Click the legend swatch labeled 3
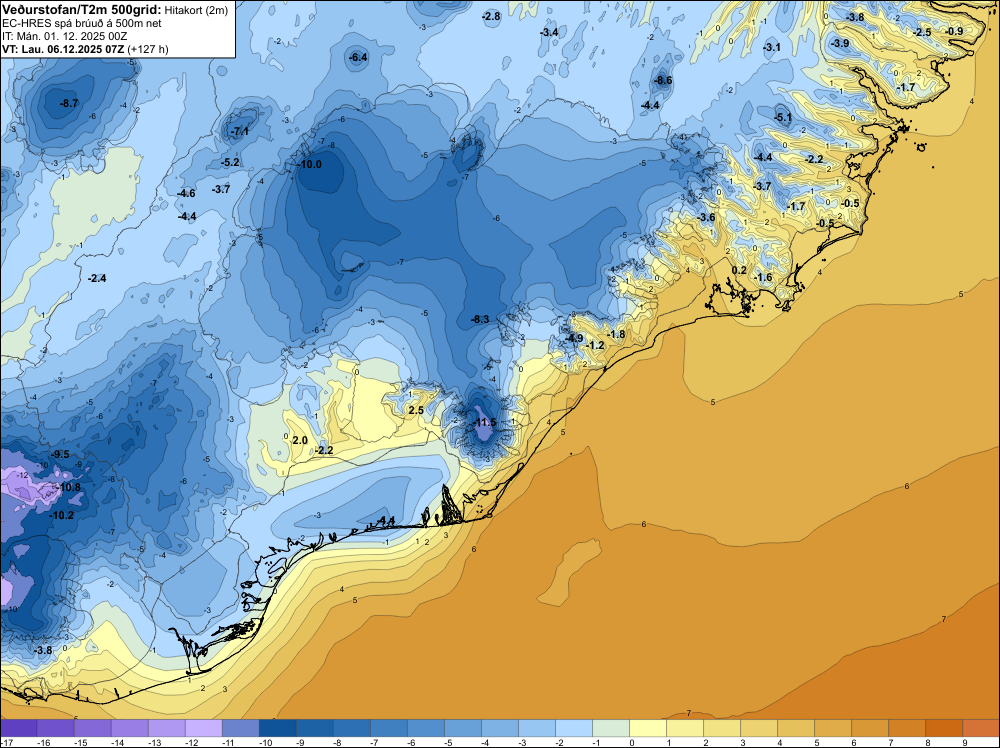The height and width of the screenshot is (748, 1000). [759, 728]
